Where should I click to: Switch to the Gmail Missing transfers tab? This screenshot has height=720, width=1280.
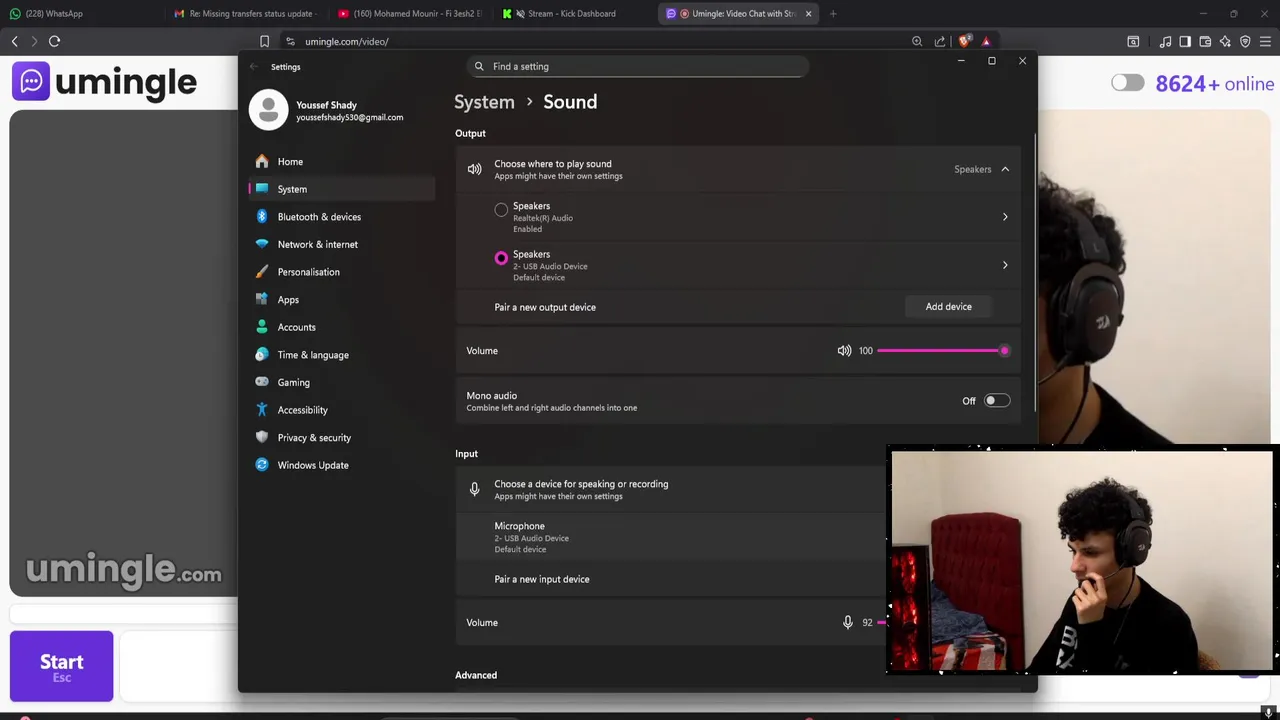[x=245, y=13]
